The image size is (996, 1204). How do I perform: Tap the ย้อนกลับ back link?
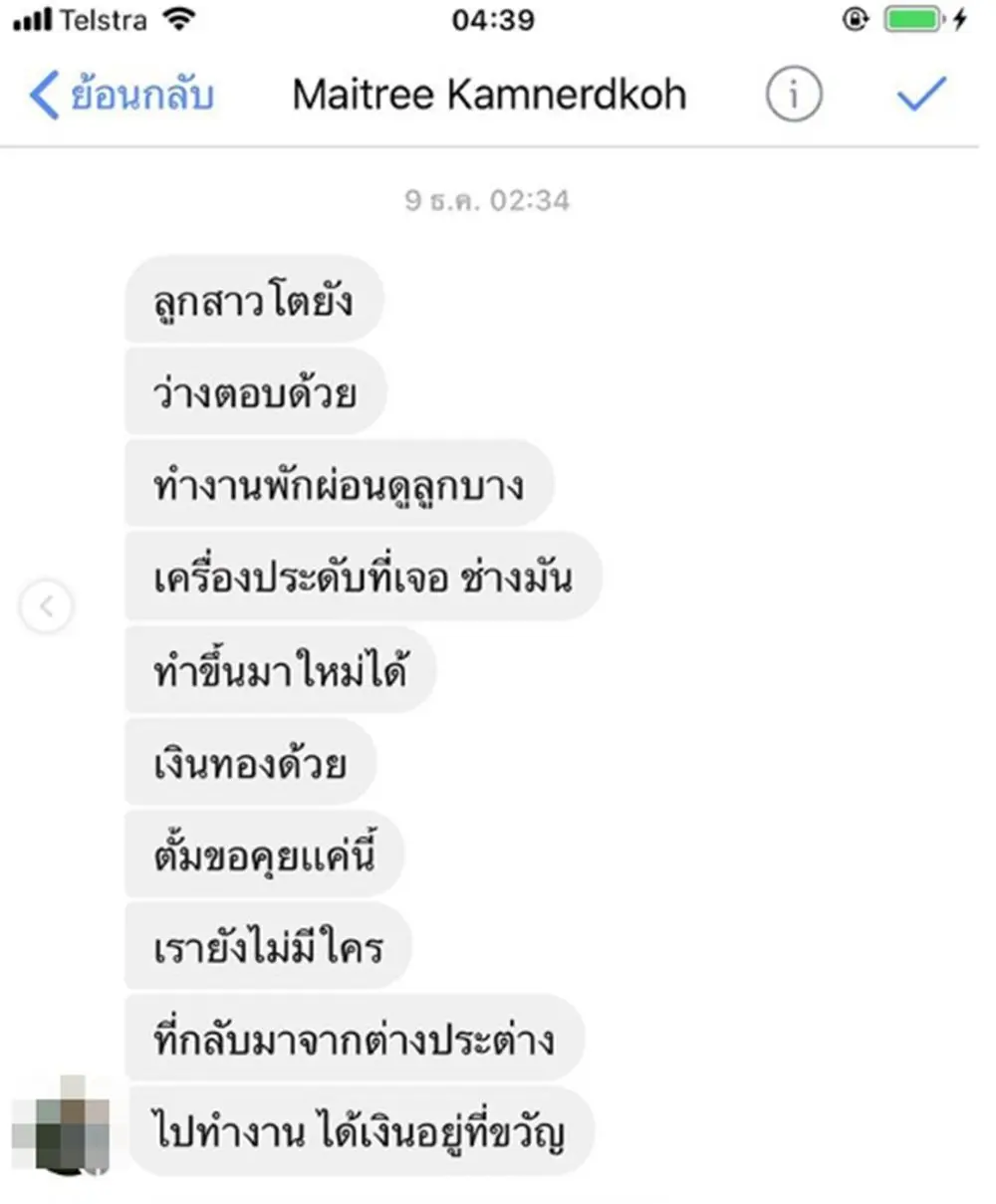tap(141, 94)
